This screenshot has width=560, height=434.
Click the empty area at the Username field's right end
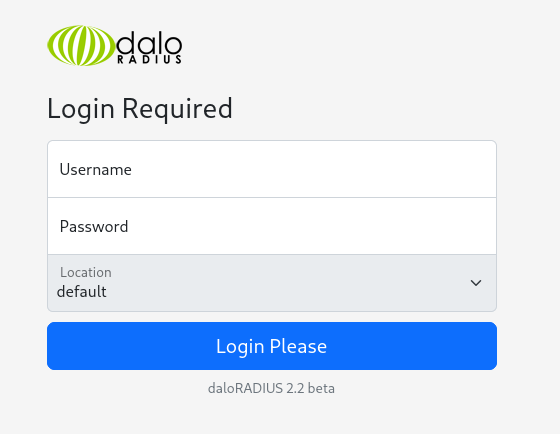point(464,169)
